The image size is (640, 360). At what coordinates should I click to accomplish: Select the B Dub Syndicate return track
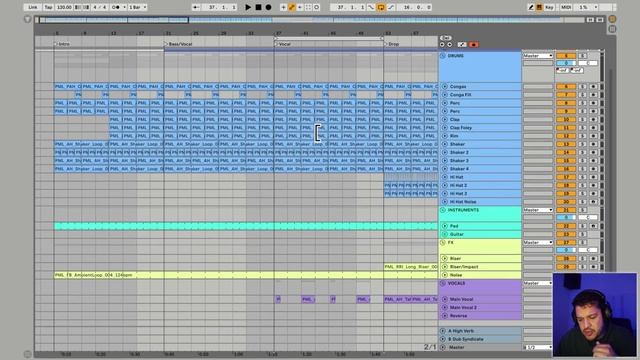[x=480, y=339]
